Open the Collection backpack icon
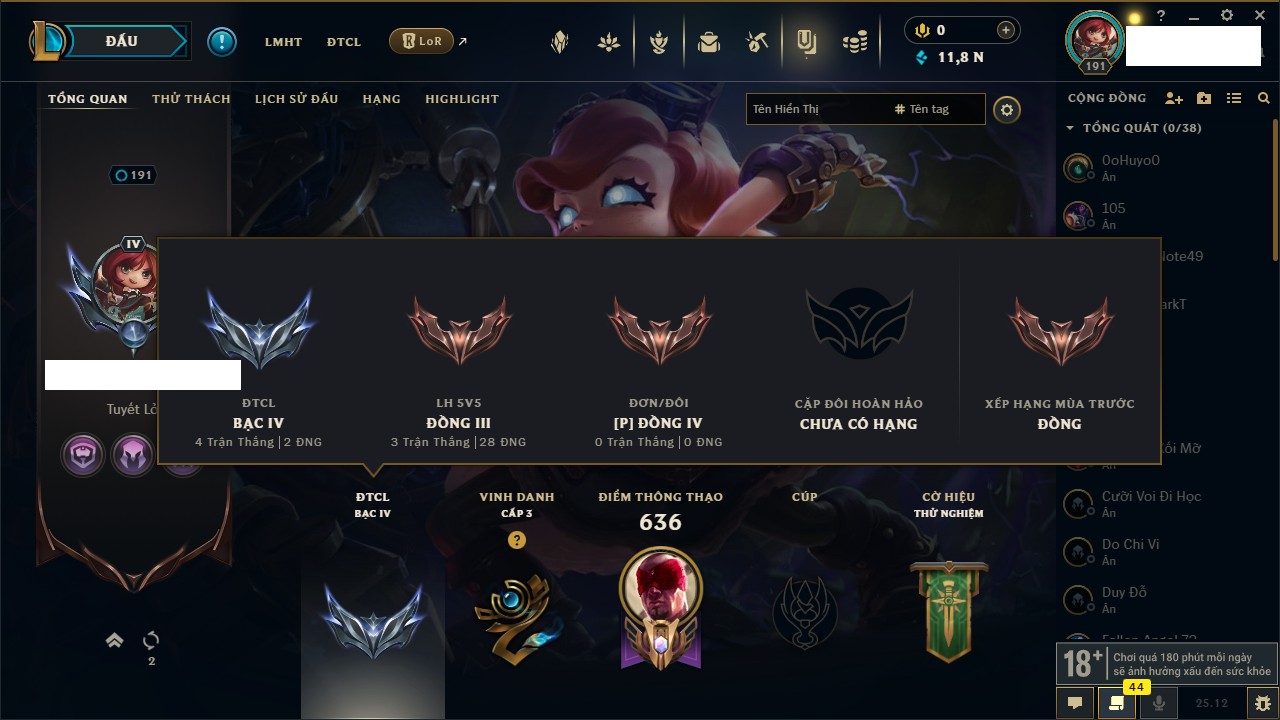The image size is (1280, 720). click(709, 42)
